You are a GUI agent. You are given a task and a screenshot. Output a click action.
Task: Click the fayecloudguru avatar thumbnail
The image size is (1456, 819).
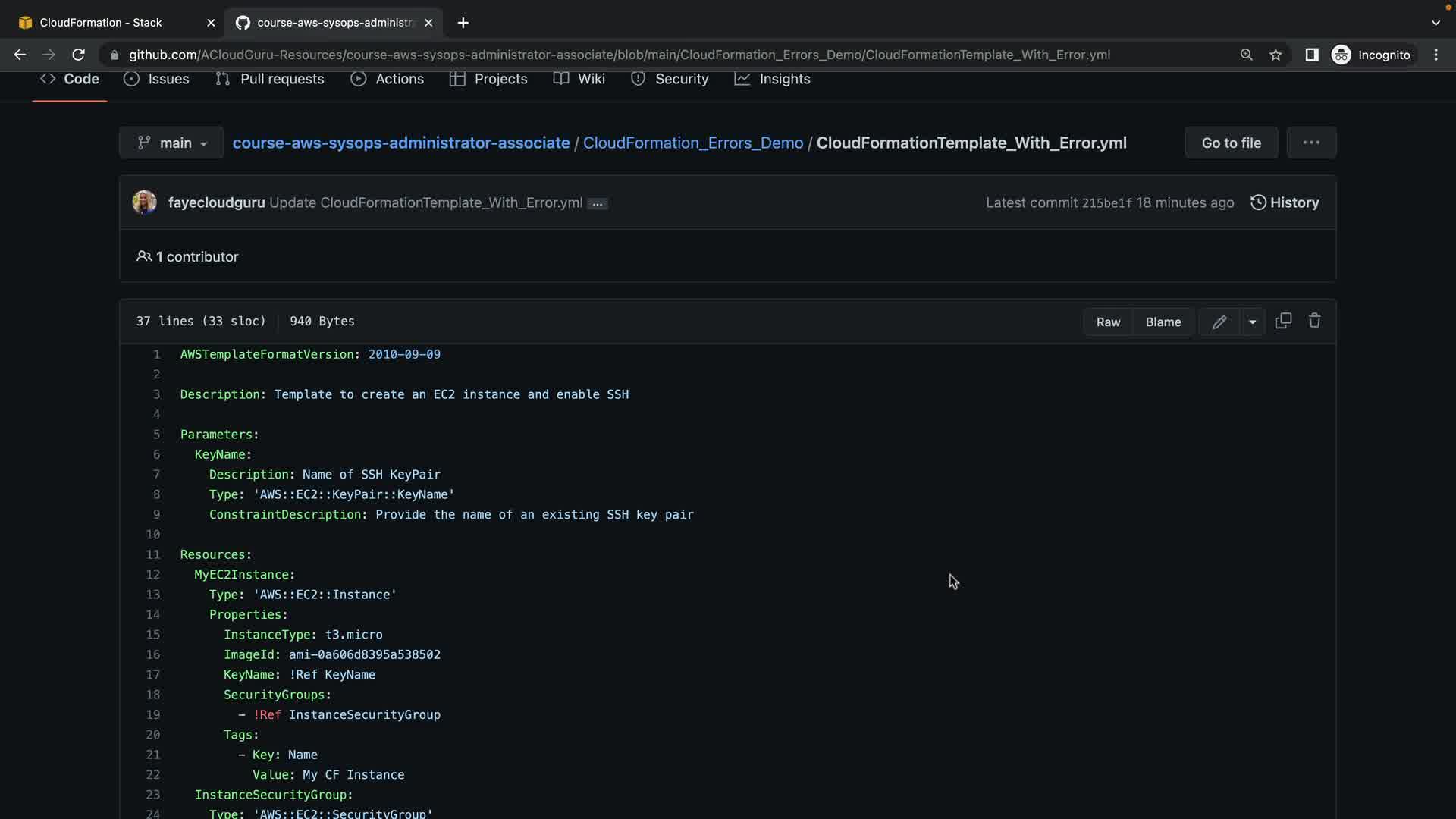click(x=144, y=202)
